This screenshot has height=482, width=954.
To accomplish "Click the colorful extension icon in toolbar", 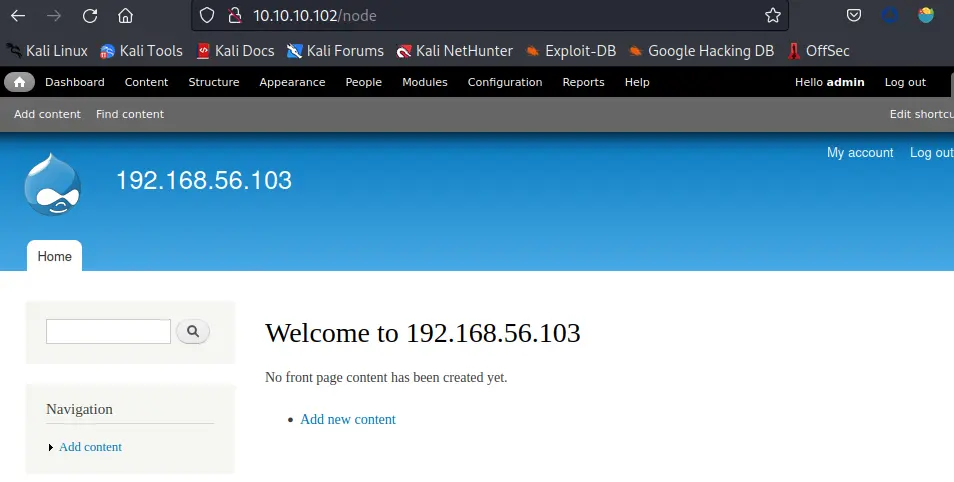I will click(926, 15).
